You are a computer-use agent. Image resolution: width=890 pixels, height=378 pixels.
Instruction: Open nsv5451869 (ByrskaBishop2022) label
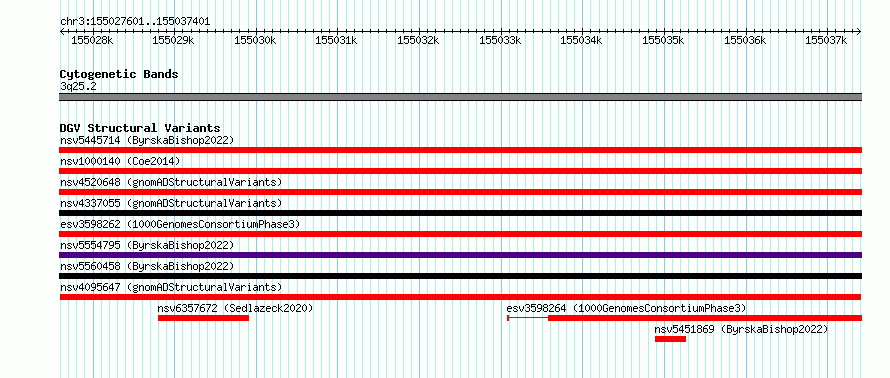click(741, 329)
